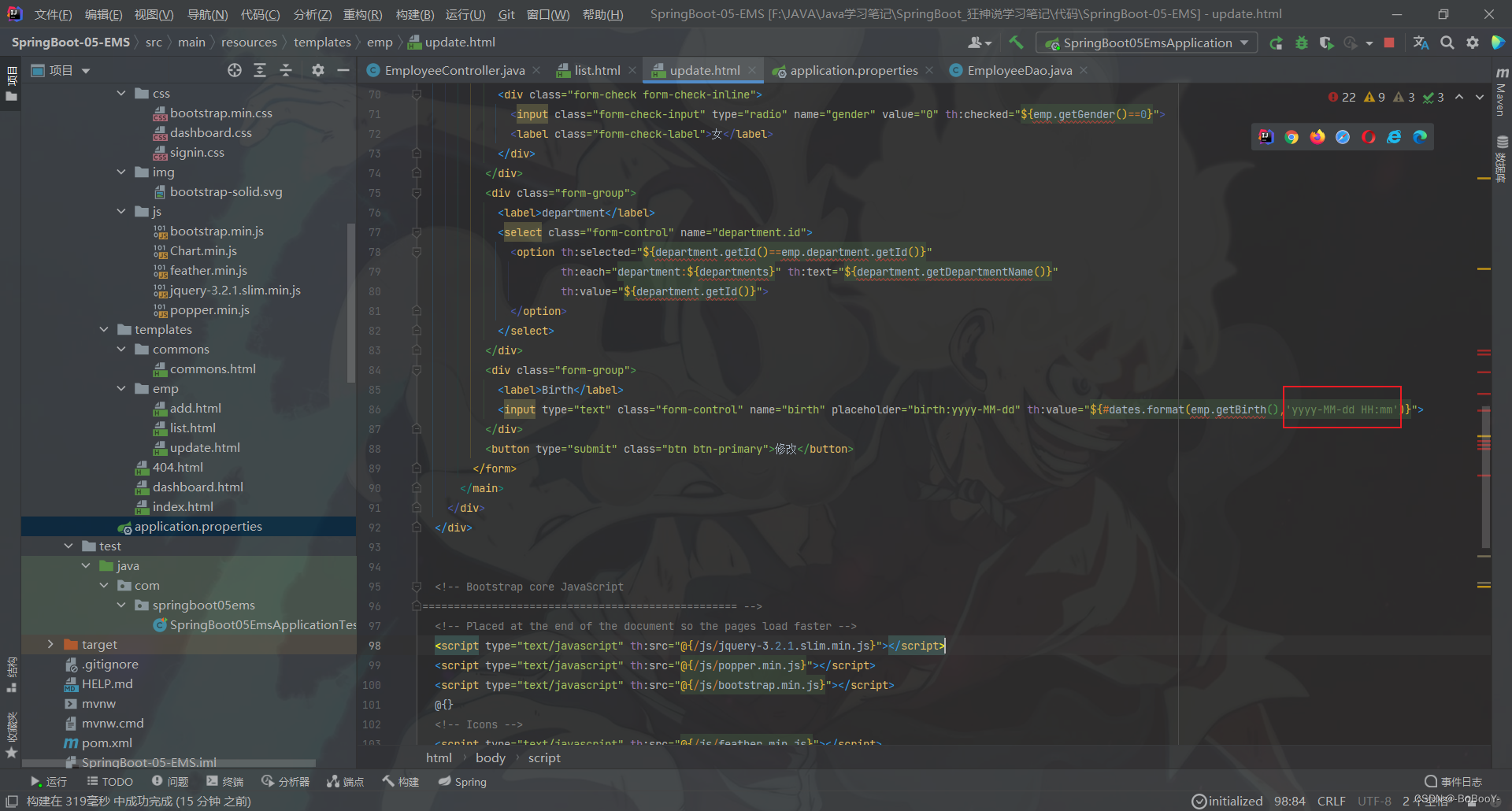Image resolution: width=1512 pixels, height=811 pixels.
Task: Collapse all in project tree
Action: 285,71
